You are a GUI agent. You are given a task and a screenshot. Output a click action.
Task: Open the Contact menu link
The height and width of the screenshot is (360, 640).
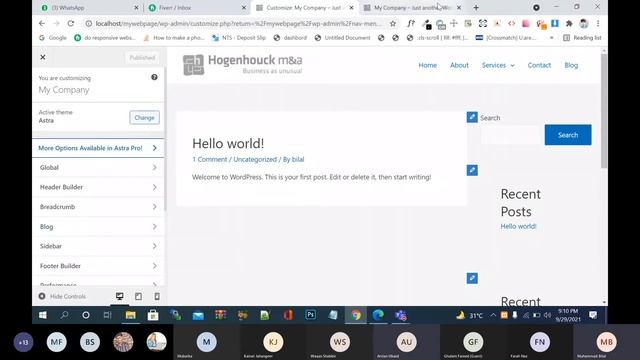[539, 65]
